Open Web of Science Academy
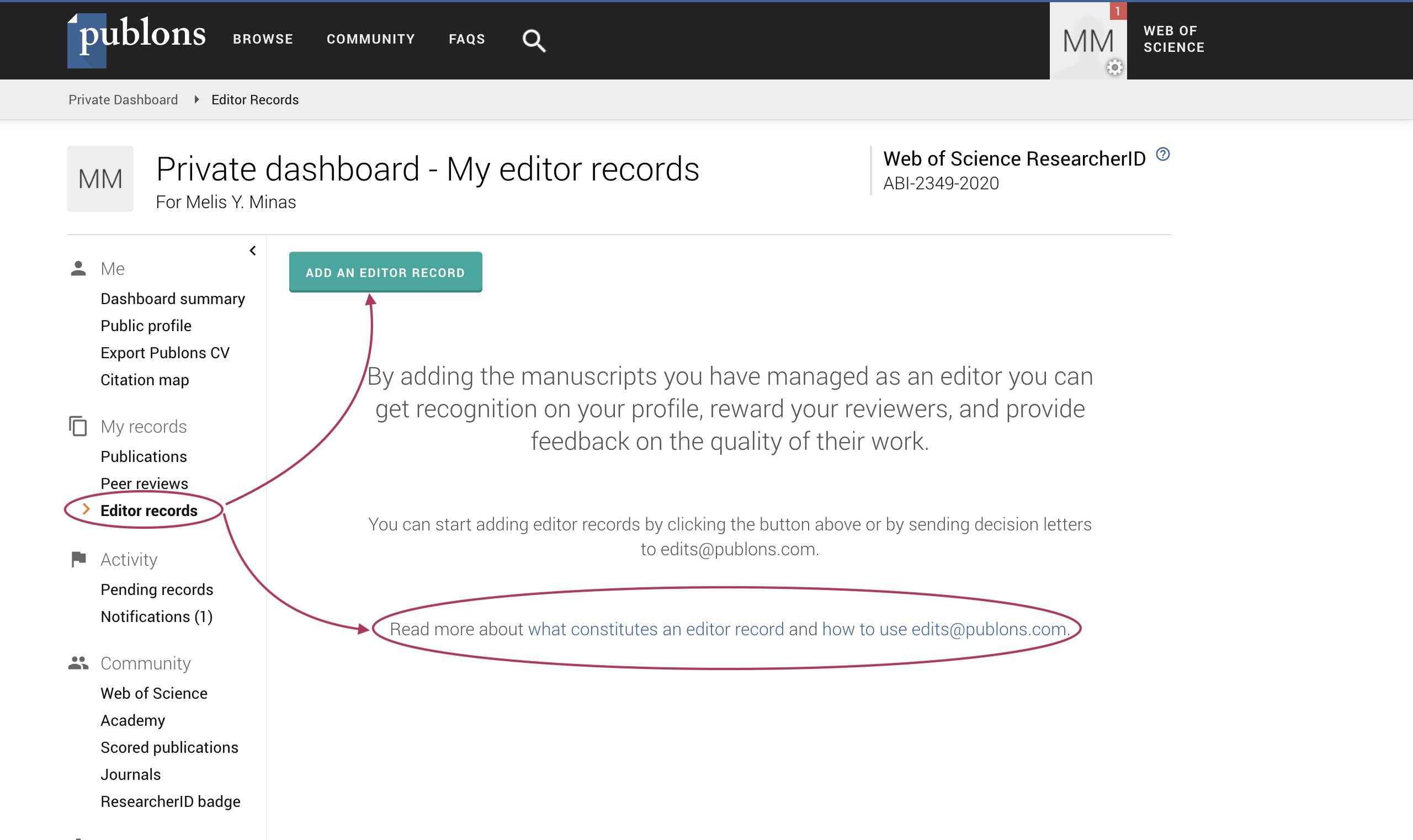1413x840 pixels. pyautogui.click(x=154, y=707)
